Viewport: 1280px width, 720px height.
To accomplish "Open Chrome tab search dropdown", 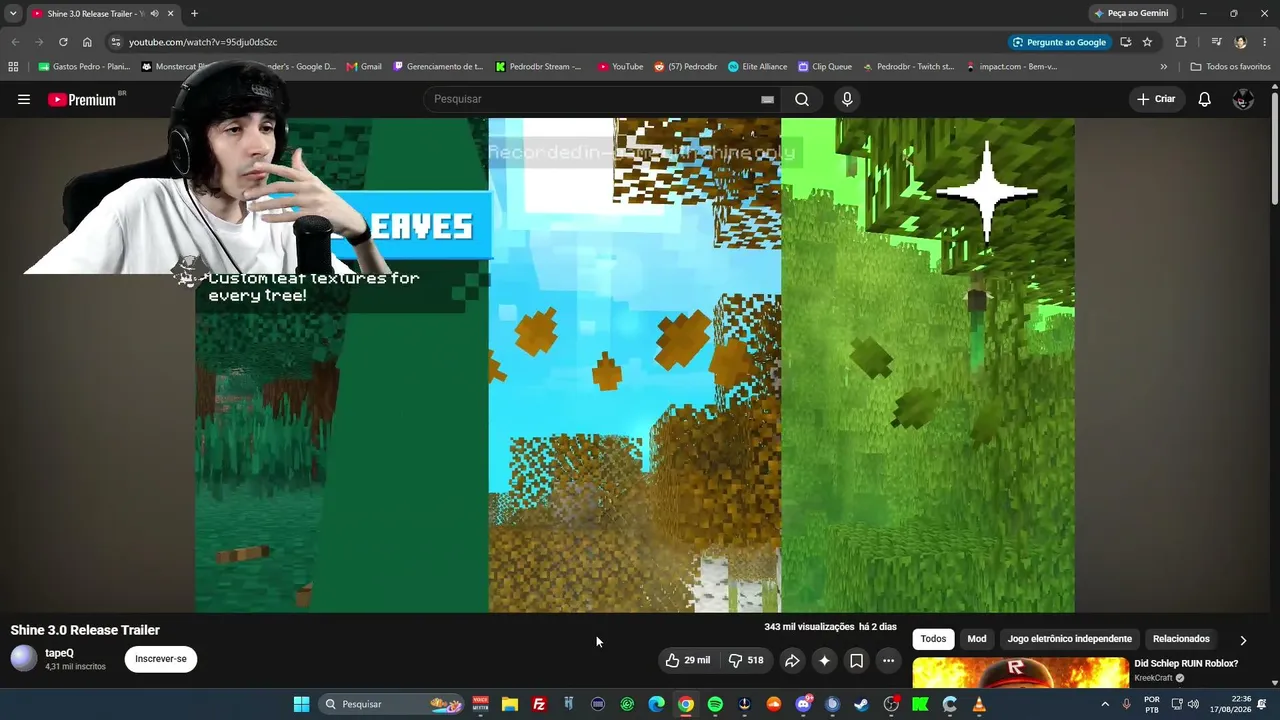I will click(13, 14).
